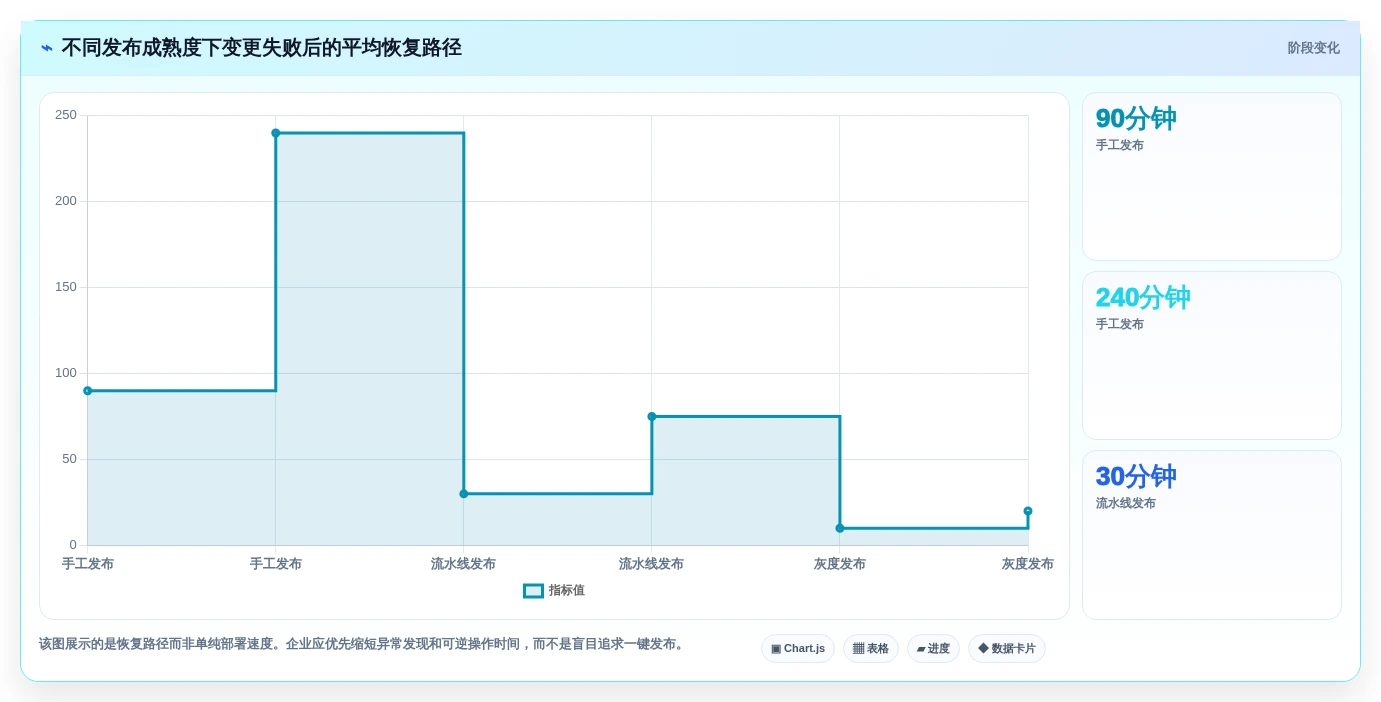Click the teal legend swatch for 指标值

[x=533, y=591]
